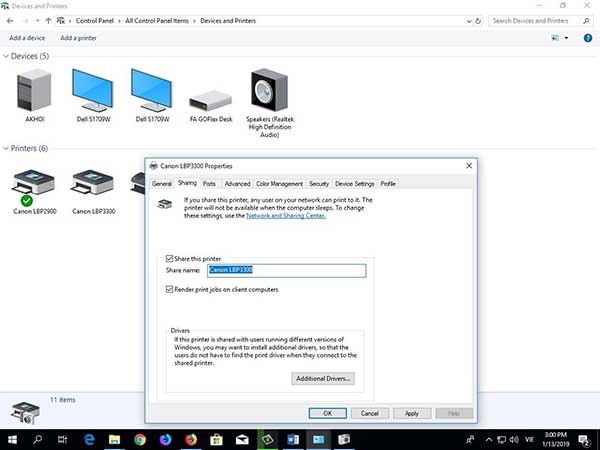Open File Explorer from taskbar

pos(114,440)
